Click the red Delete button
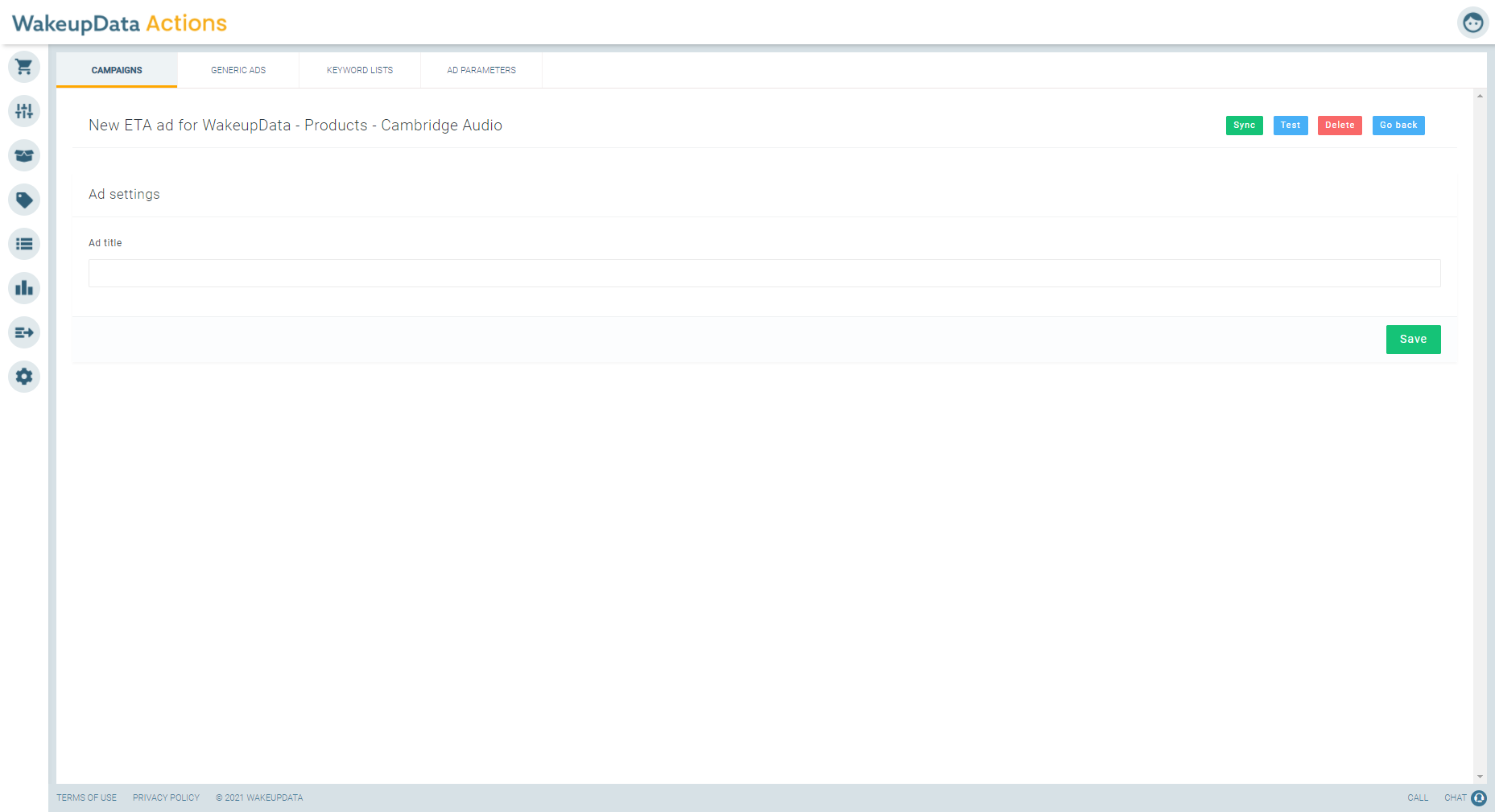The image size is (1495, 812). [1340, 126]
